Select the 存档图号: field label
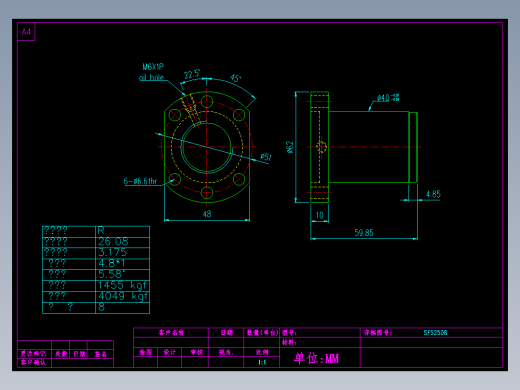The height and width of the screenshot is (390, 520). [x=378, y=332]
